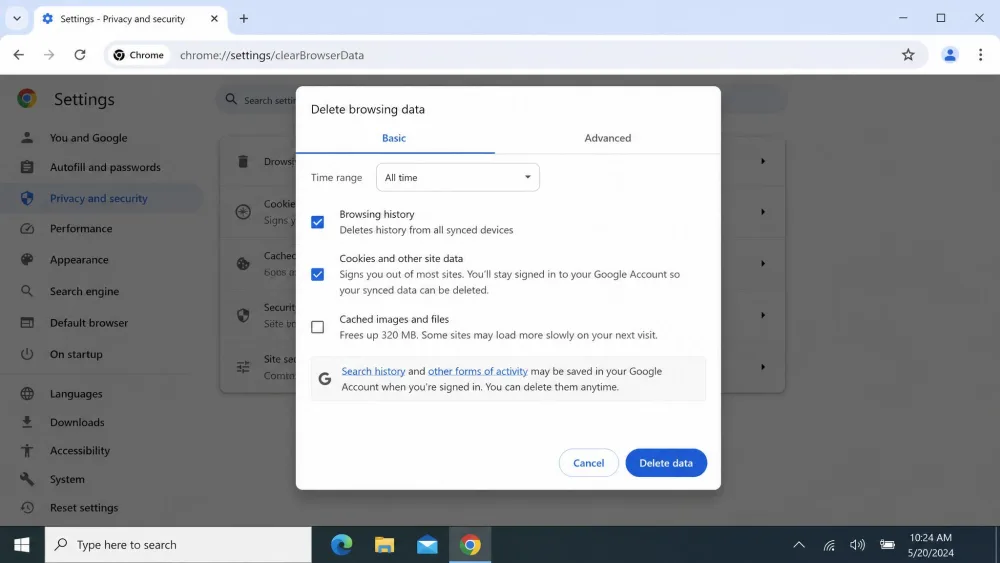Open Chrome three-dot menu
The image size is (1000, 563).
point(980,55)
